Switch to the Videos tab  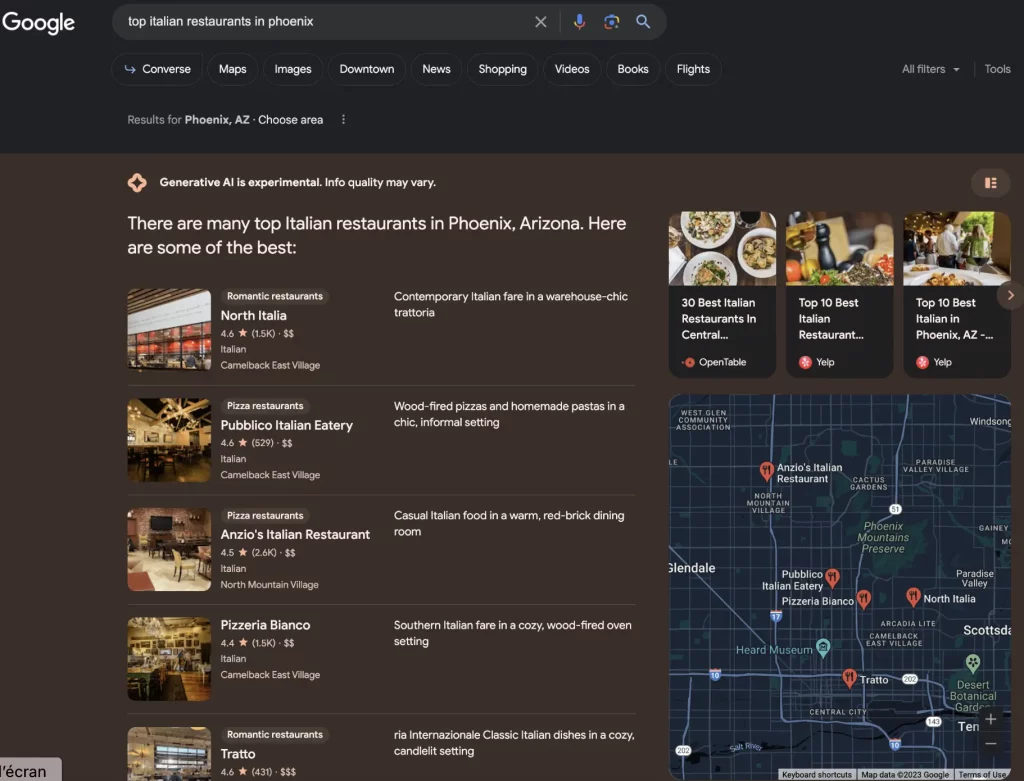(572, 69)
